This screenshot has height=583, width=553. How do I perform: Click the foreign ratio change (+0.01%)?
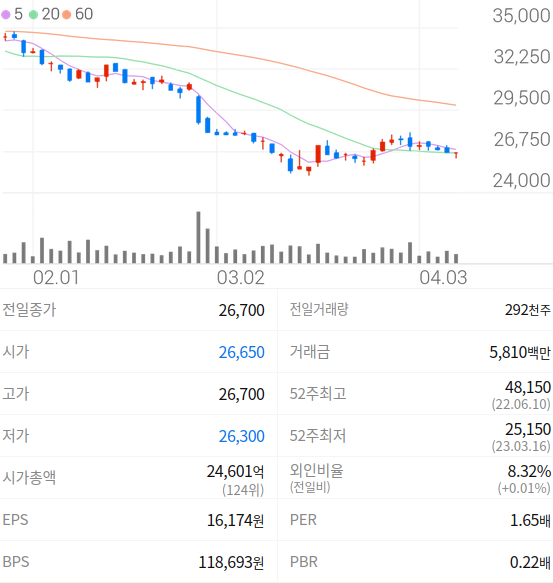[524, 488]
